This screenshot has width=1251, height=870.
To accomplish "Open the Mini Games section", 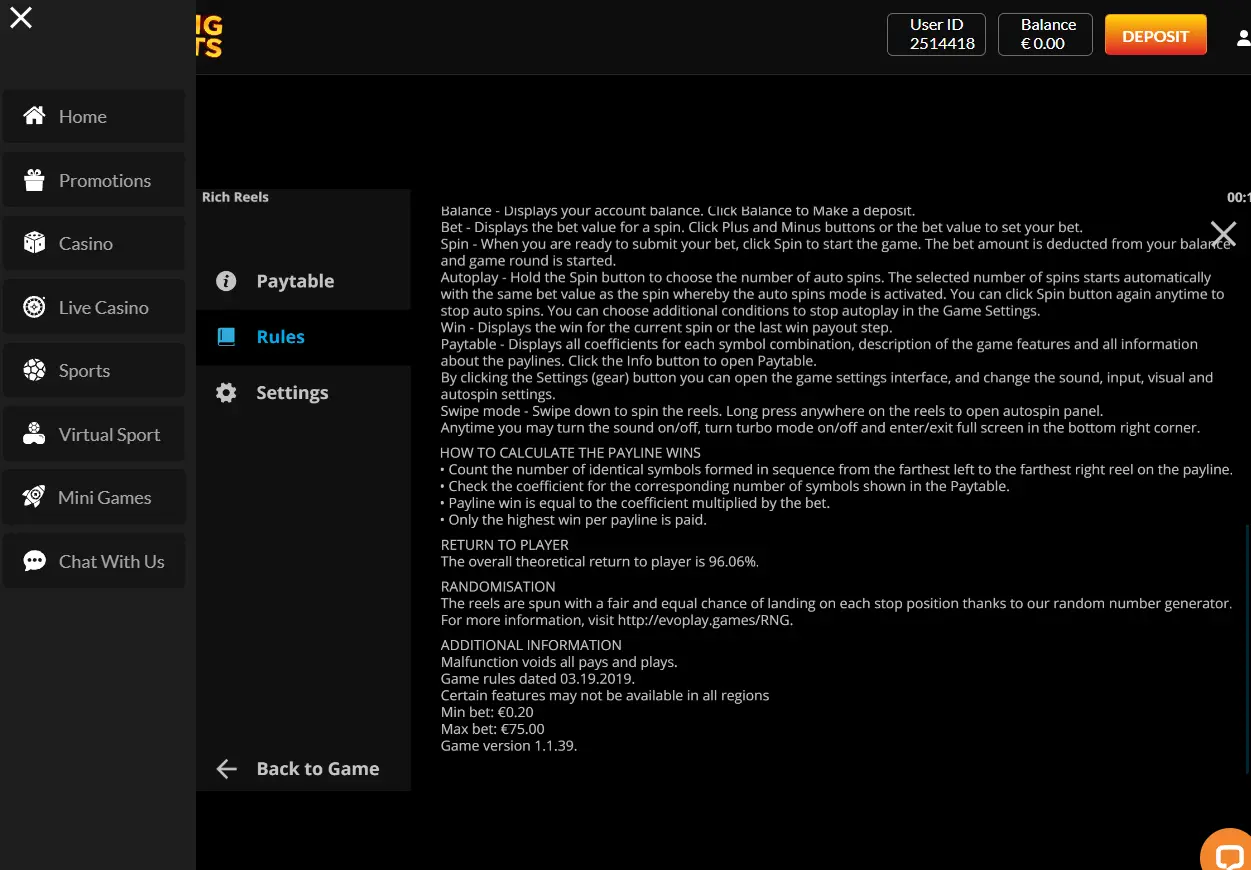I will pos(93,497).
